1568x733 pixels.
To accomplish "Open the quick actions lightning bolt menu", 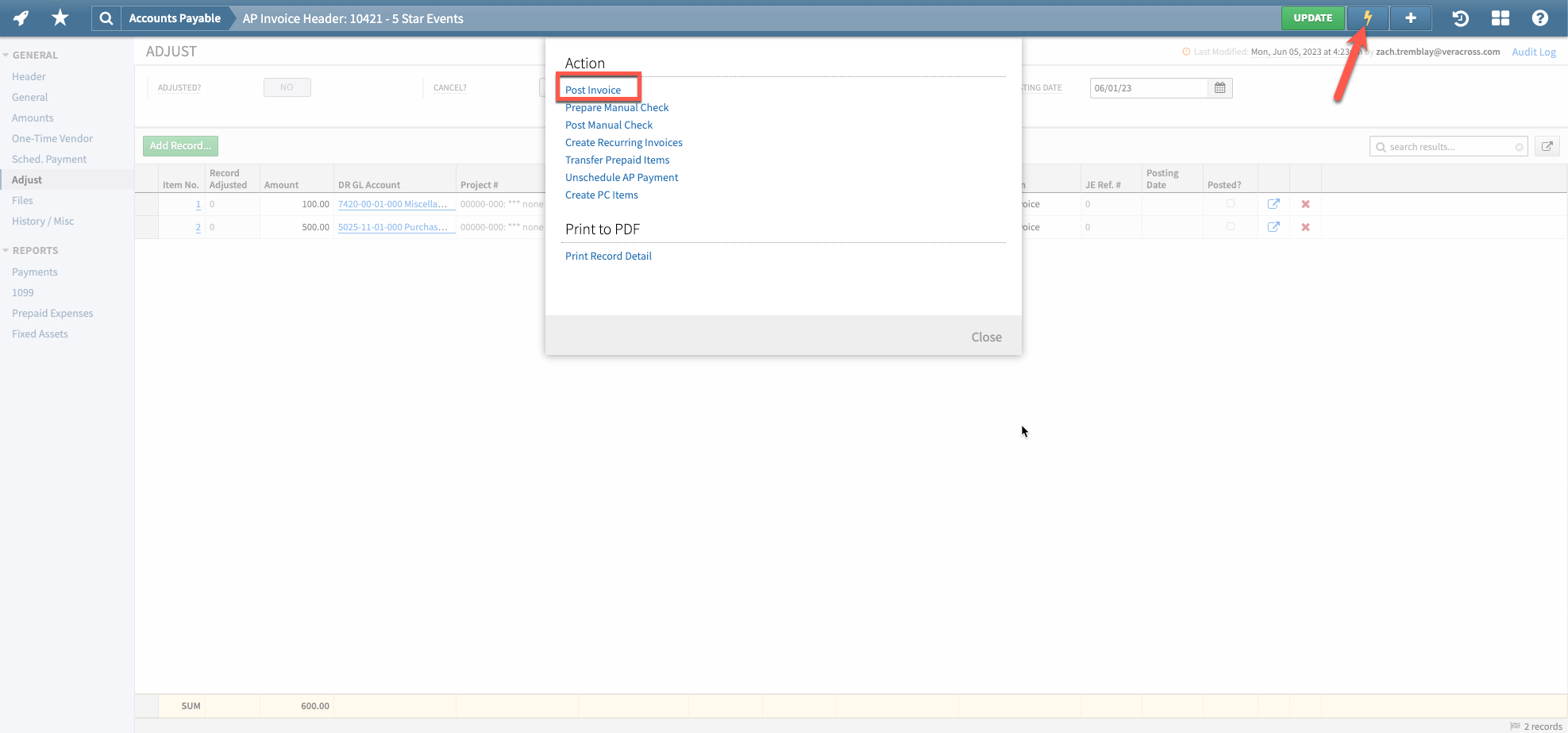I will pos(1366,17).
